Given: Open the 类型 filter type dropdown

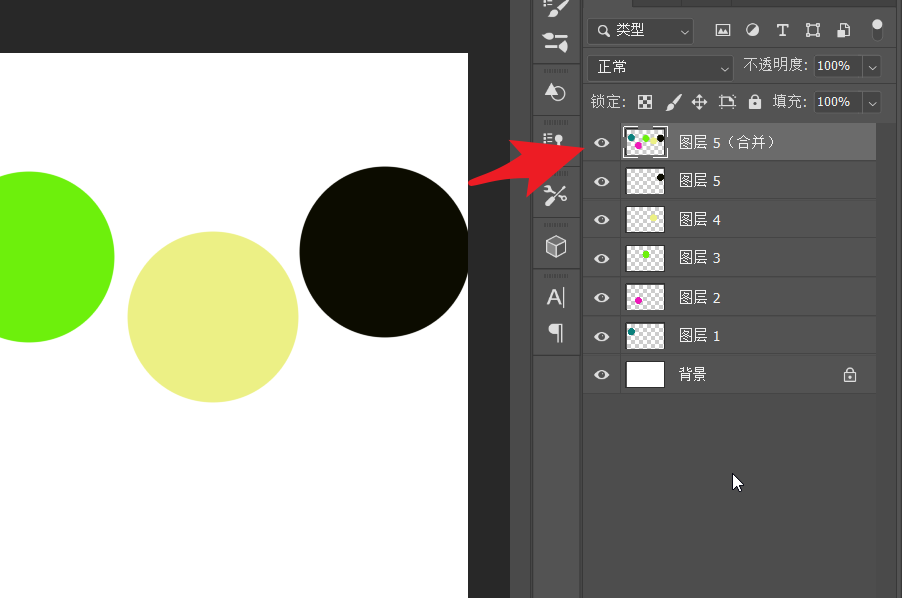Looking at the screenshot, I should point(640,31).
